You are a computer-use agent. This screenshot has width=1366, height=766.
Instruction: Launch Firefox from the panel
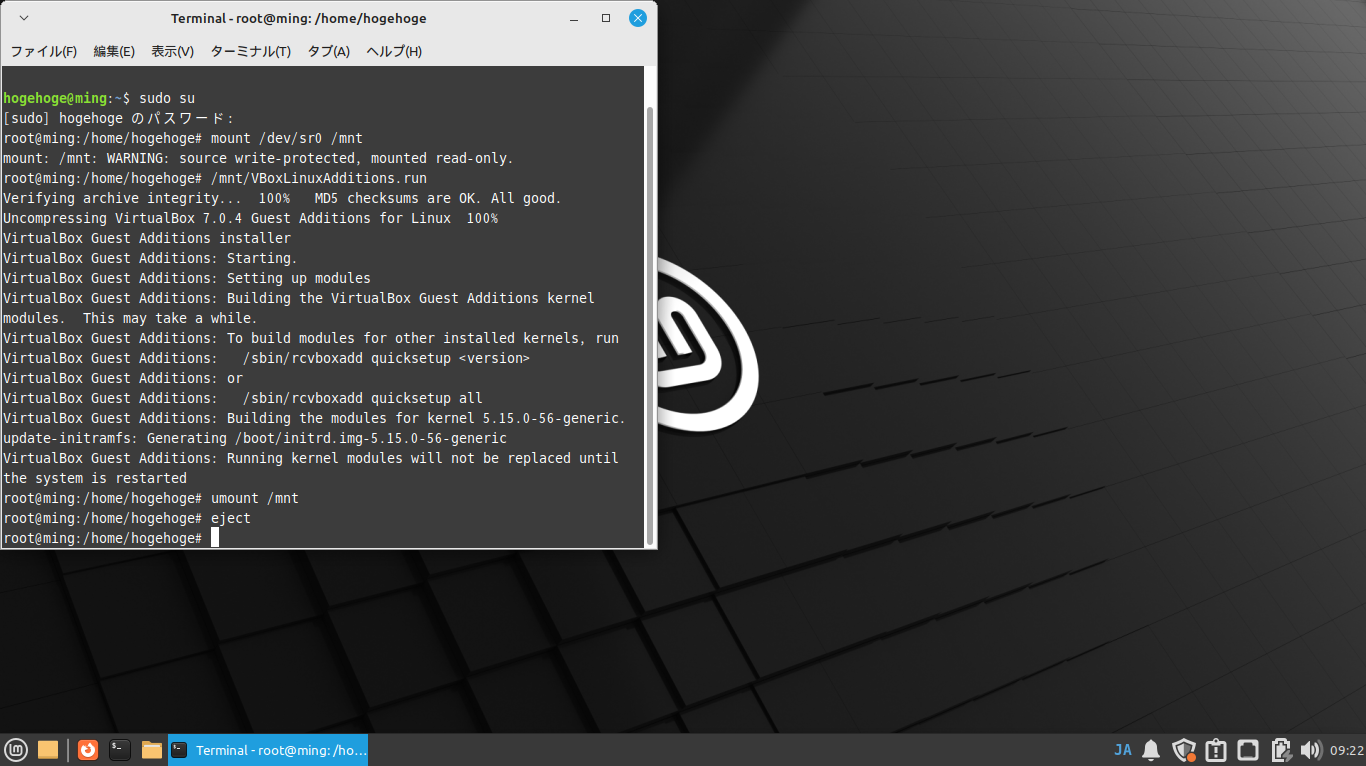(x=88, y=750)
